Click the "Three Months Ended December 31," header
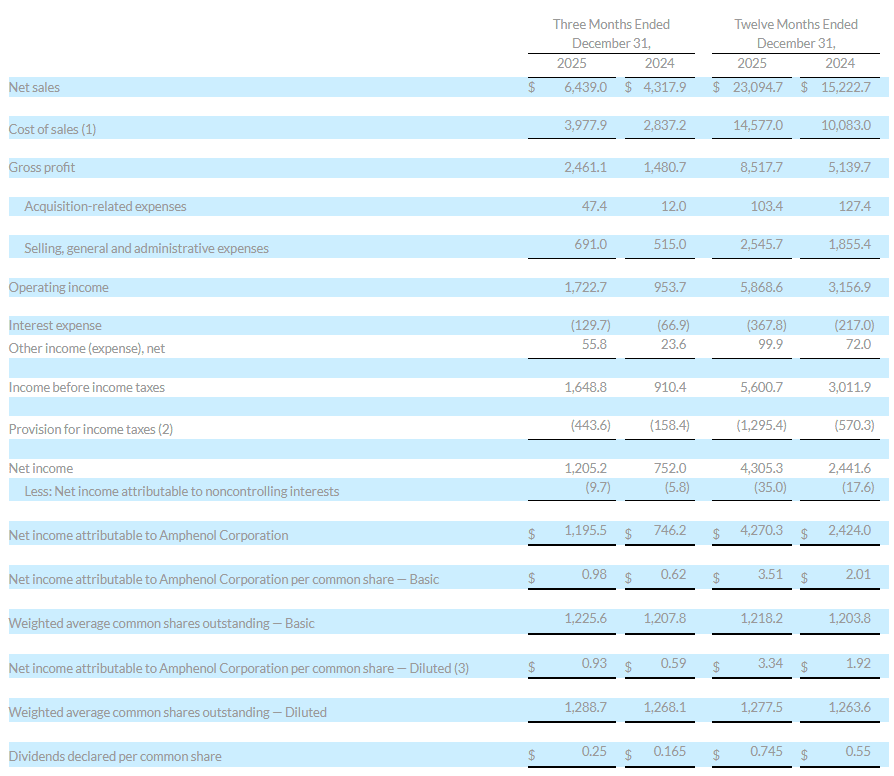Screen dimensions: 894x776 (x=611, y=33)
